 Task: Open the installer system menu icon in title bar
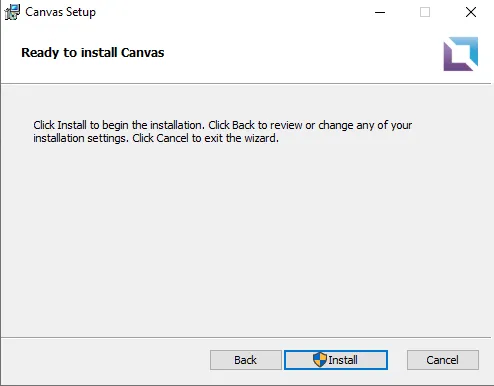point(12,12)
